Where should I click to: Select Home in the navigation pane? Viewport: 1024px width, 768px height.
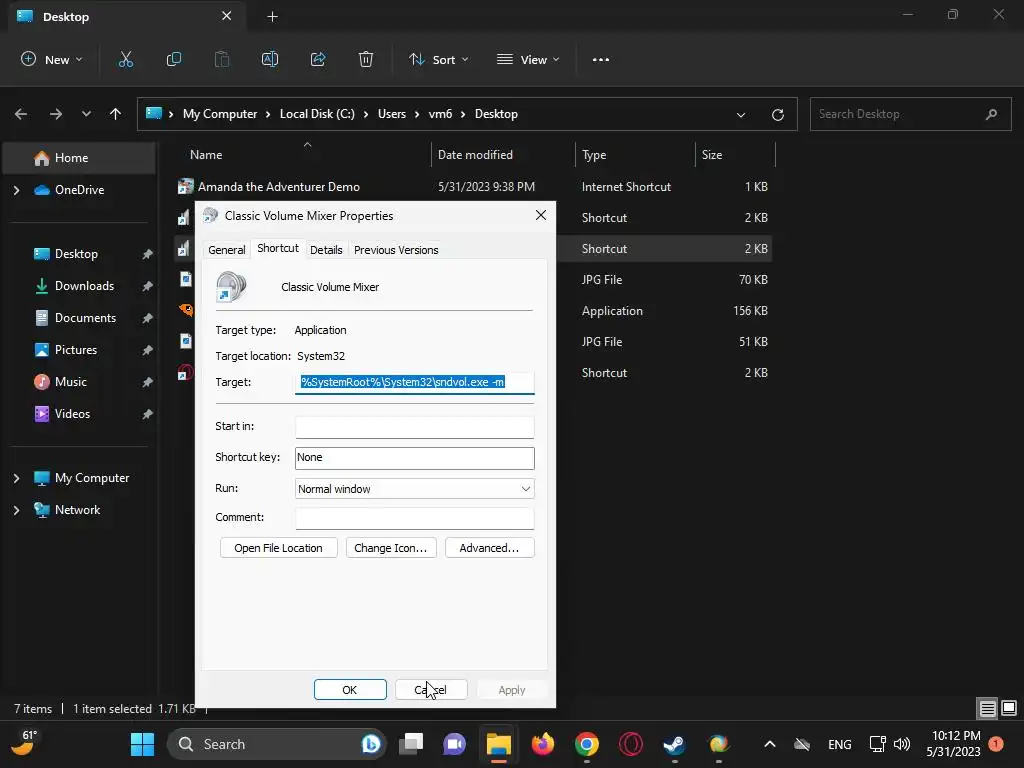pos(78,158)
